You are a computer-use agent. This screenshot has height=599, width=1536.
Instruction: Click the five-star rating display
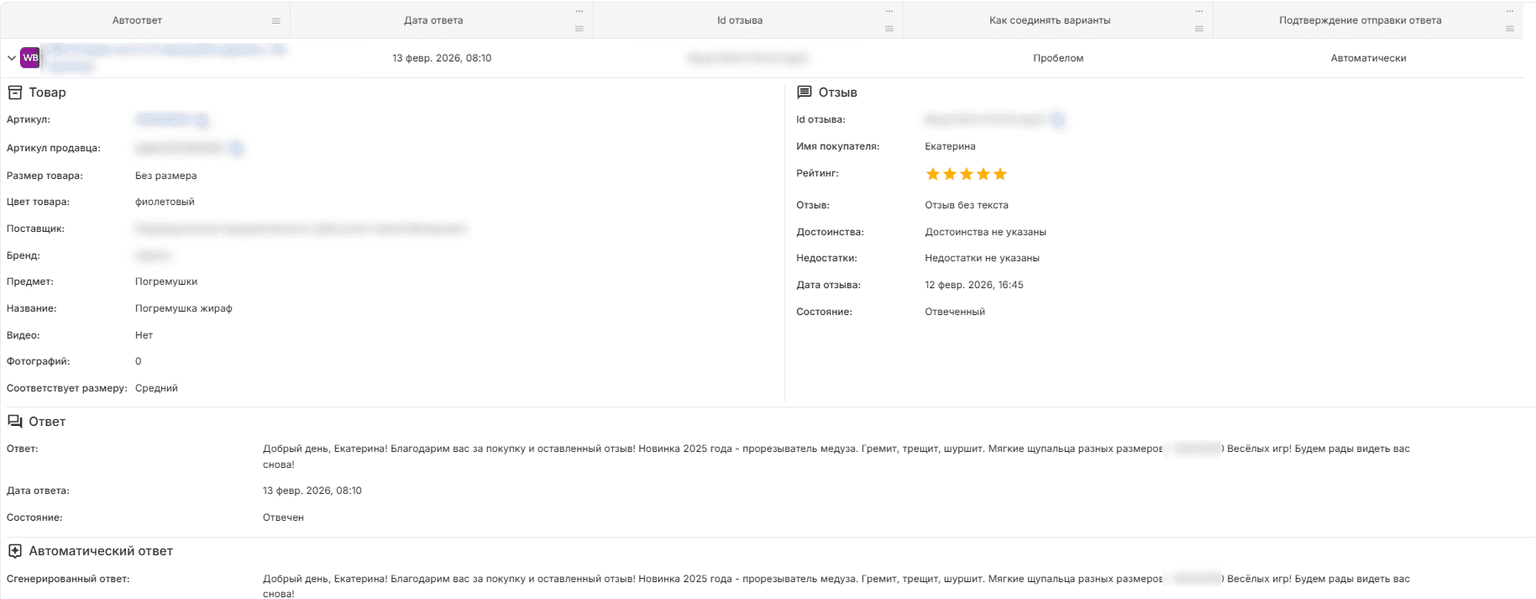966,174
